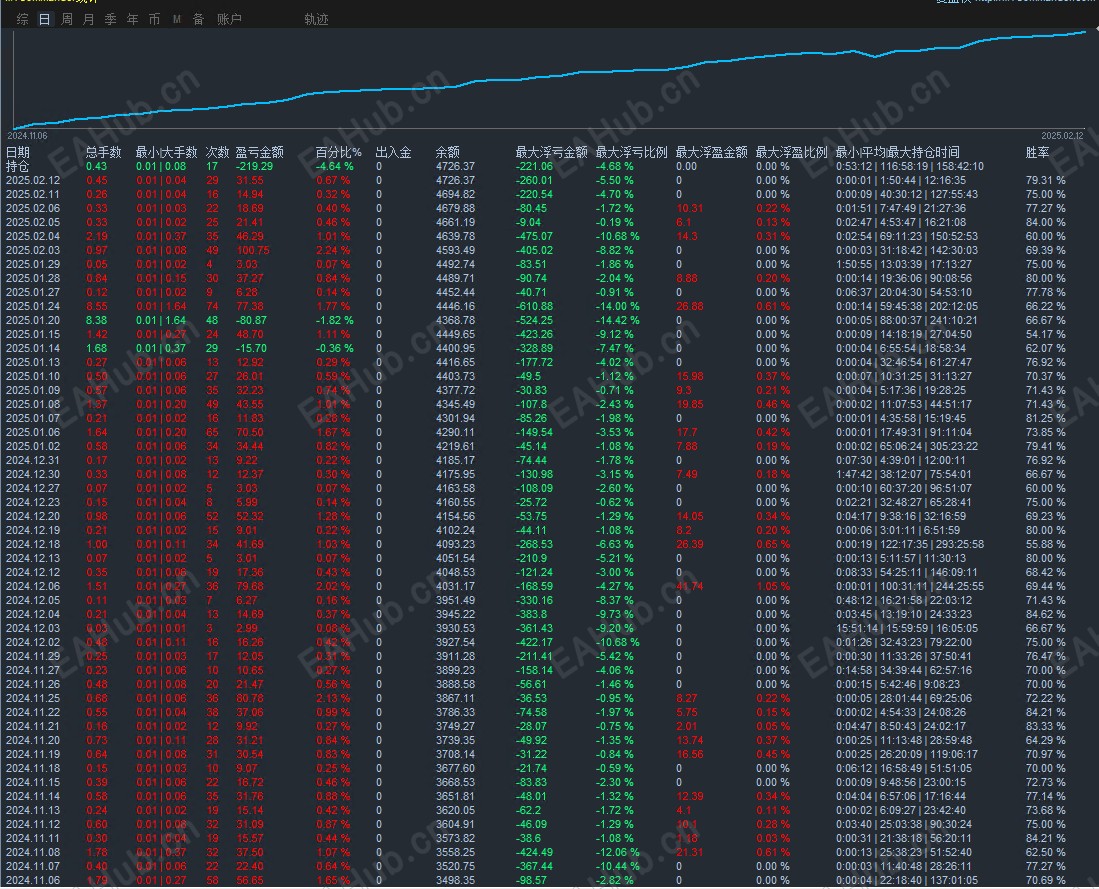Switch to the 综 summary tab

pyautogui.click(x=22, y=19)
